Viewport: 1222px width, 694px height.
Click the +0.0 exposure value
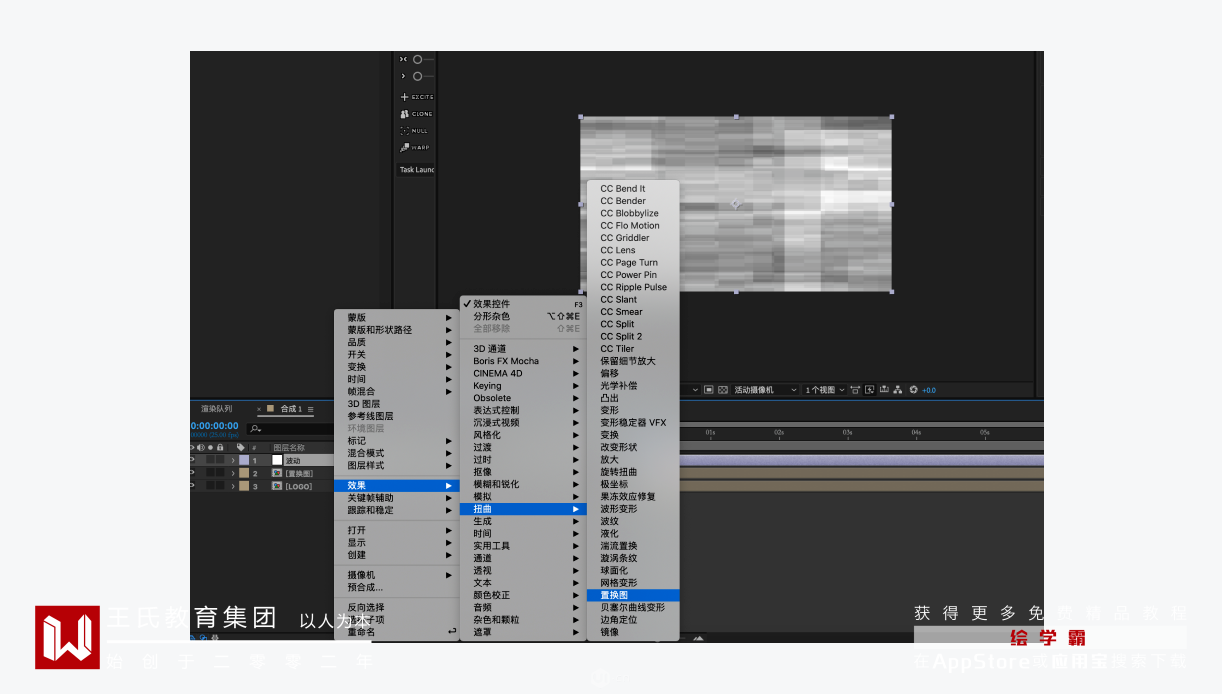(x=929, y=390)
